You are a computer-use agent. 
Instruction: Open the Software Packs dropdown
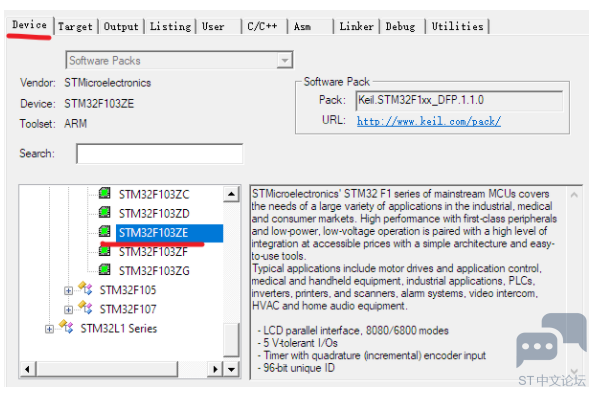pyautogui.click(x=284, y=60)
